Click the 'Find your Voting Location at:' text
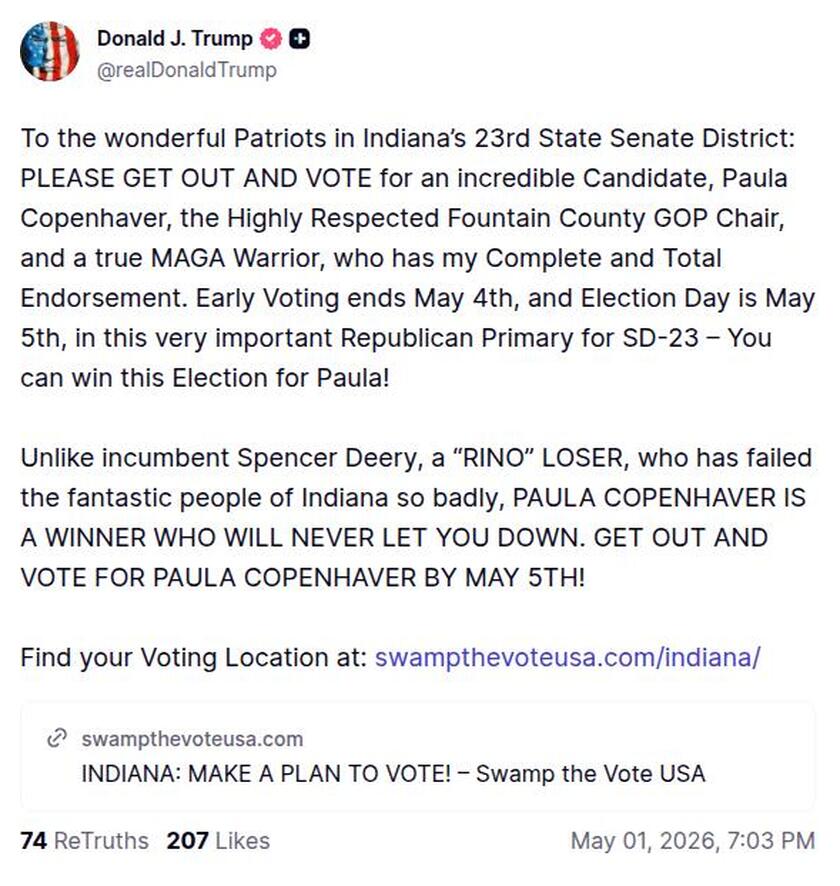Screen dimensions: 840x886 click(x=194, y=658)
